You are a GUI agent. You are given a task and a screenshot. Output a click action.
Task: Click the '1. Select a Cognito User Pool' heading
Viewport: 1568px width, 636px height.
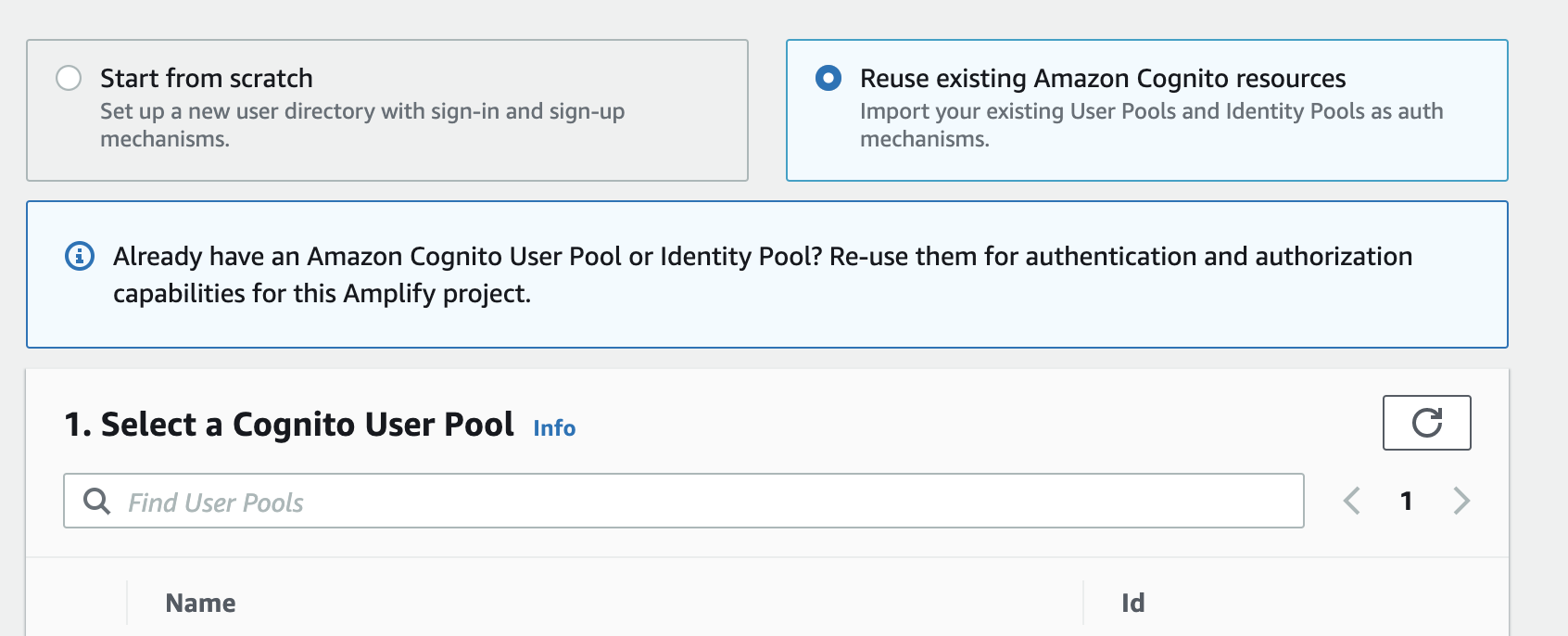(x=289, y=425)
